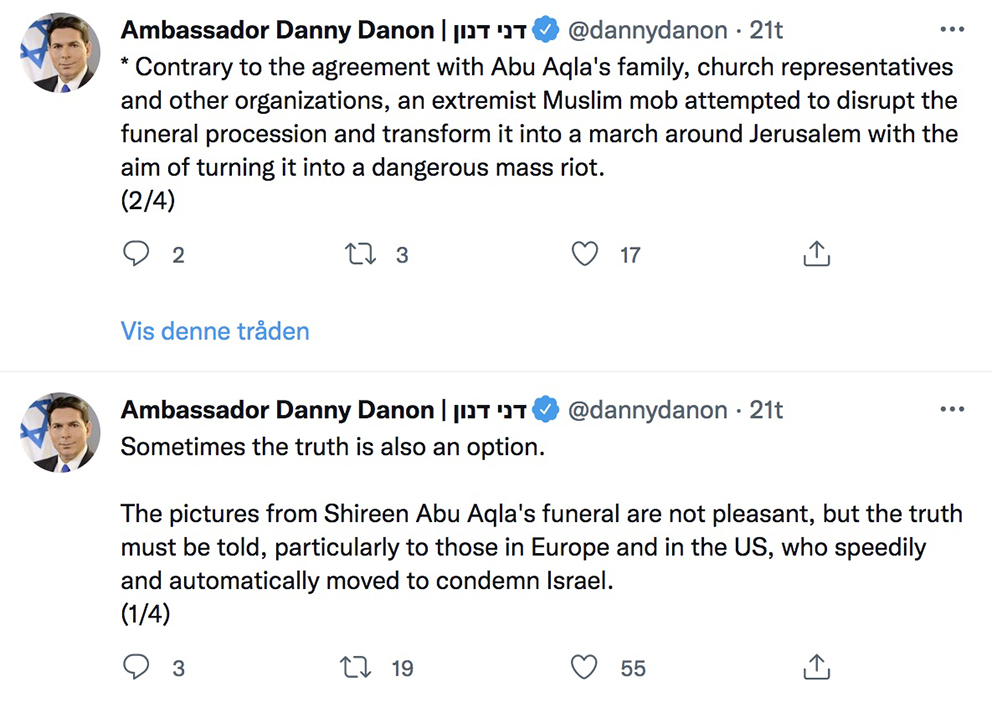This screenshot has height=702, width=992.
Task: Click the verified badge on second tweet
Action: (x=545, y=410)
